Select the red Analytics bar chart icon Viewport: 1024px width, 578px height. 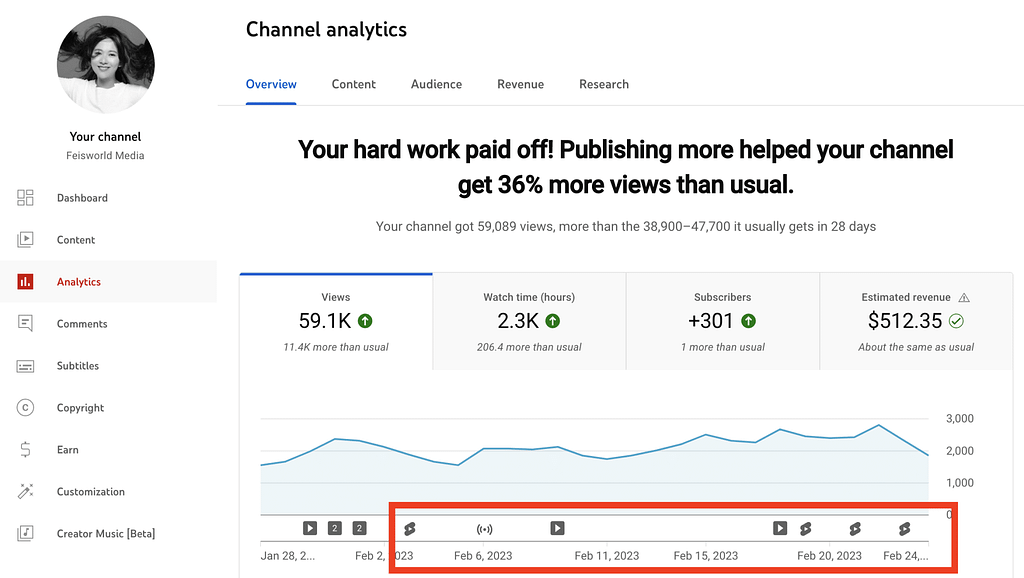pos(26,282)
